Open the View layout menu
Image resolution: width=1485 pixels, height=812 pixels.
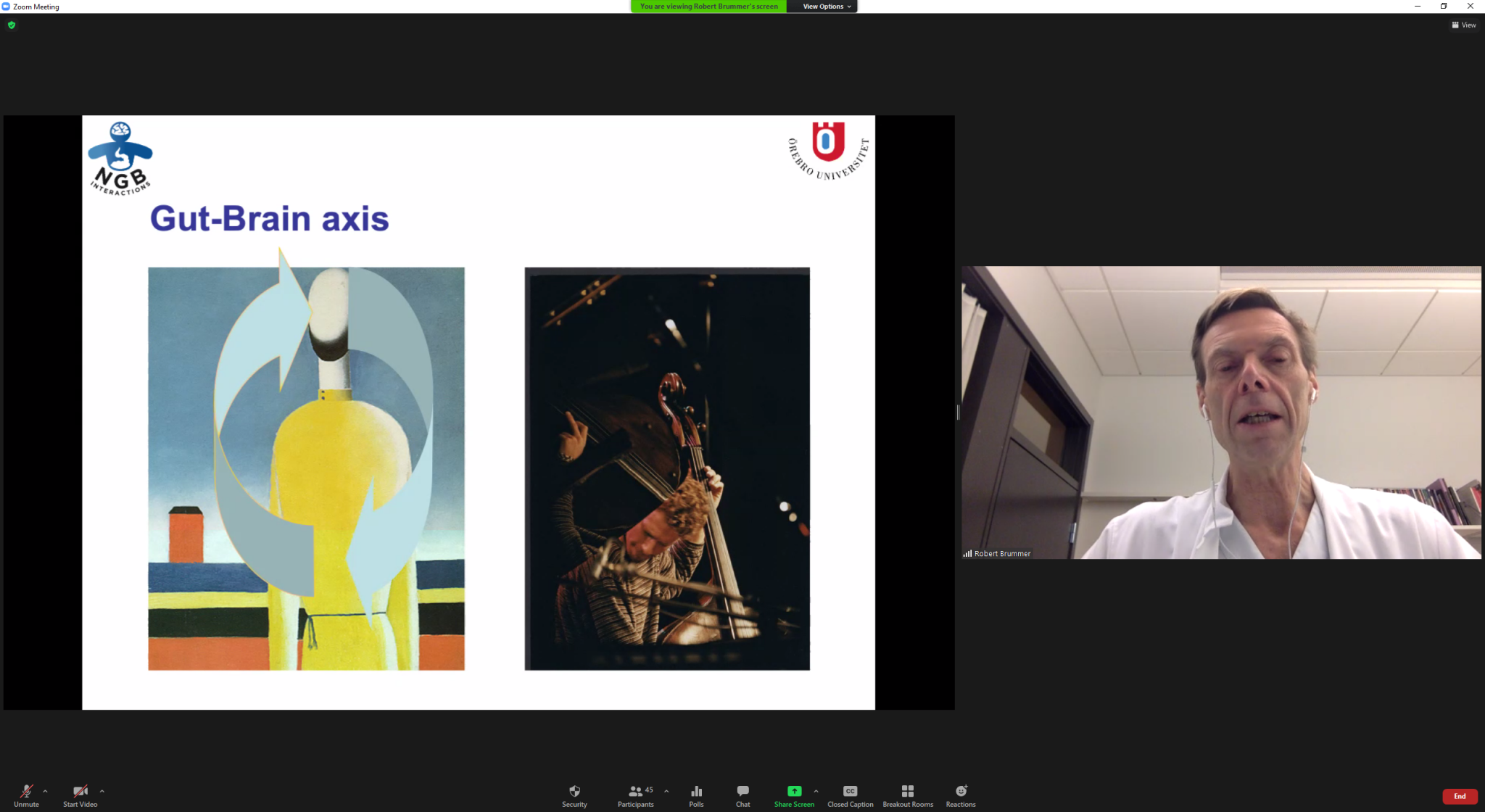(1463, 25)
